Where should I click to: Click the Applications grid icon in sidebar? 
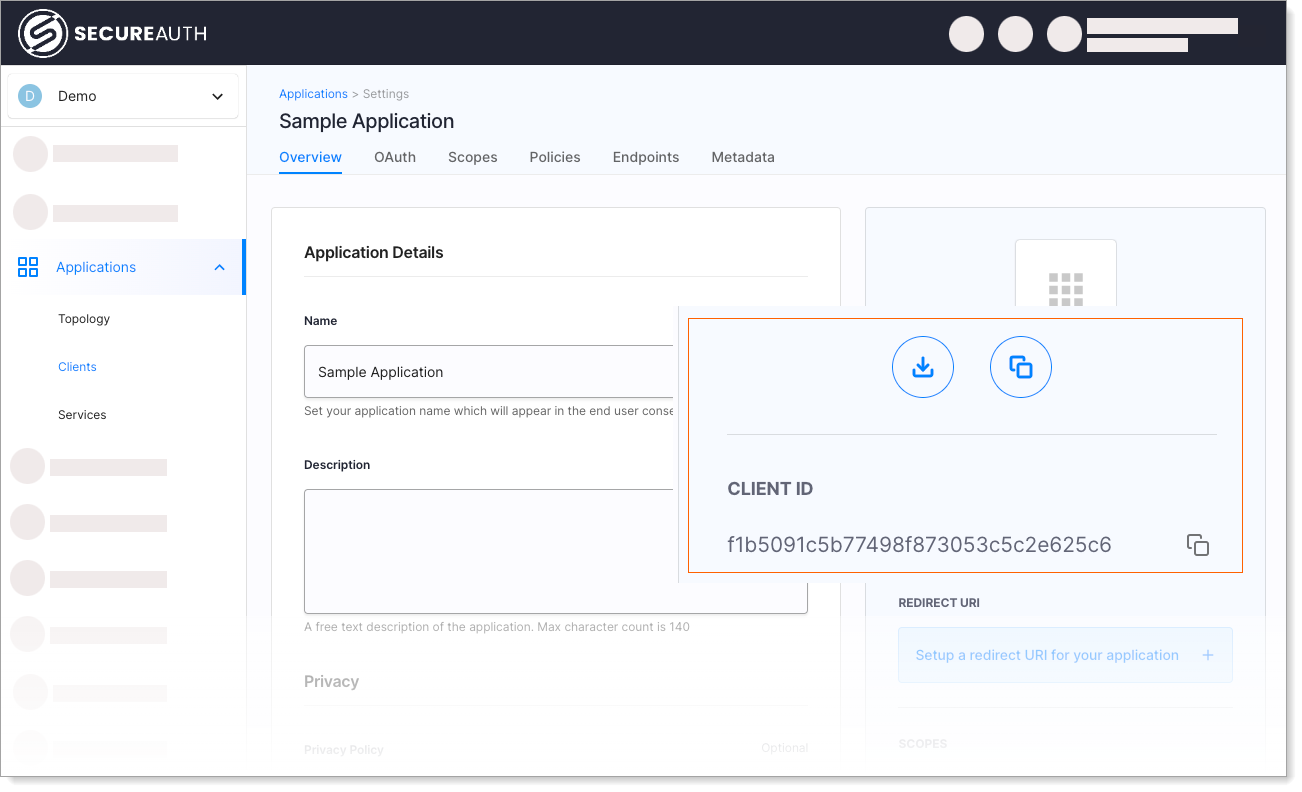(28, 267)
